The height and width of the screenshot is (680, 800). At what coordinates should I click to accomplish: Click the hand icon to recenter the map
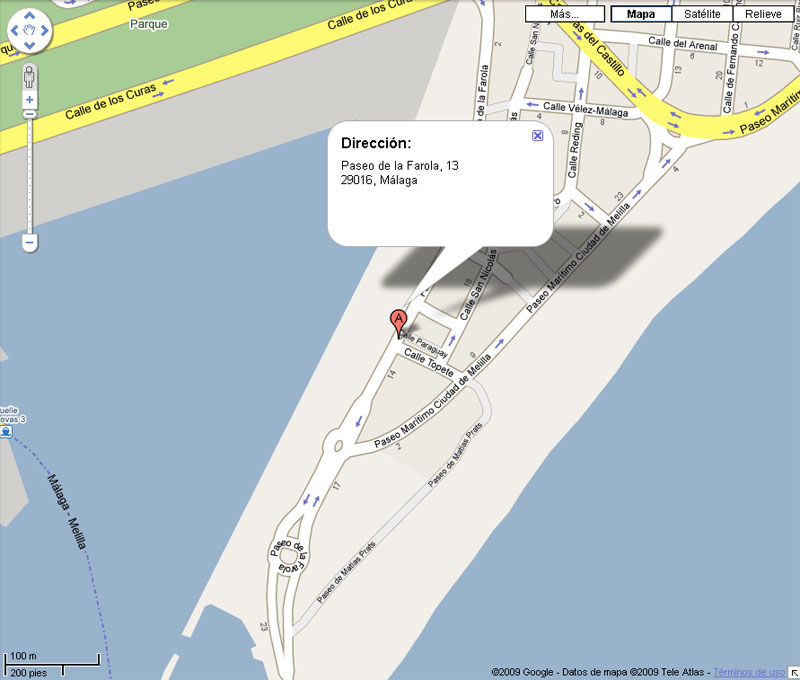point(30,30)
